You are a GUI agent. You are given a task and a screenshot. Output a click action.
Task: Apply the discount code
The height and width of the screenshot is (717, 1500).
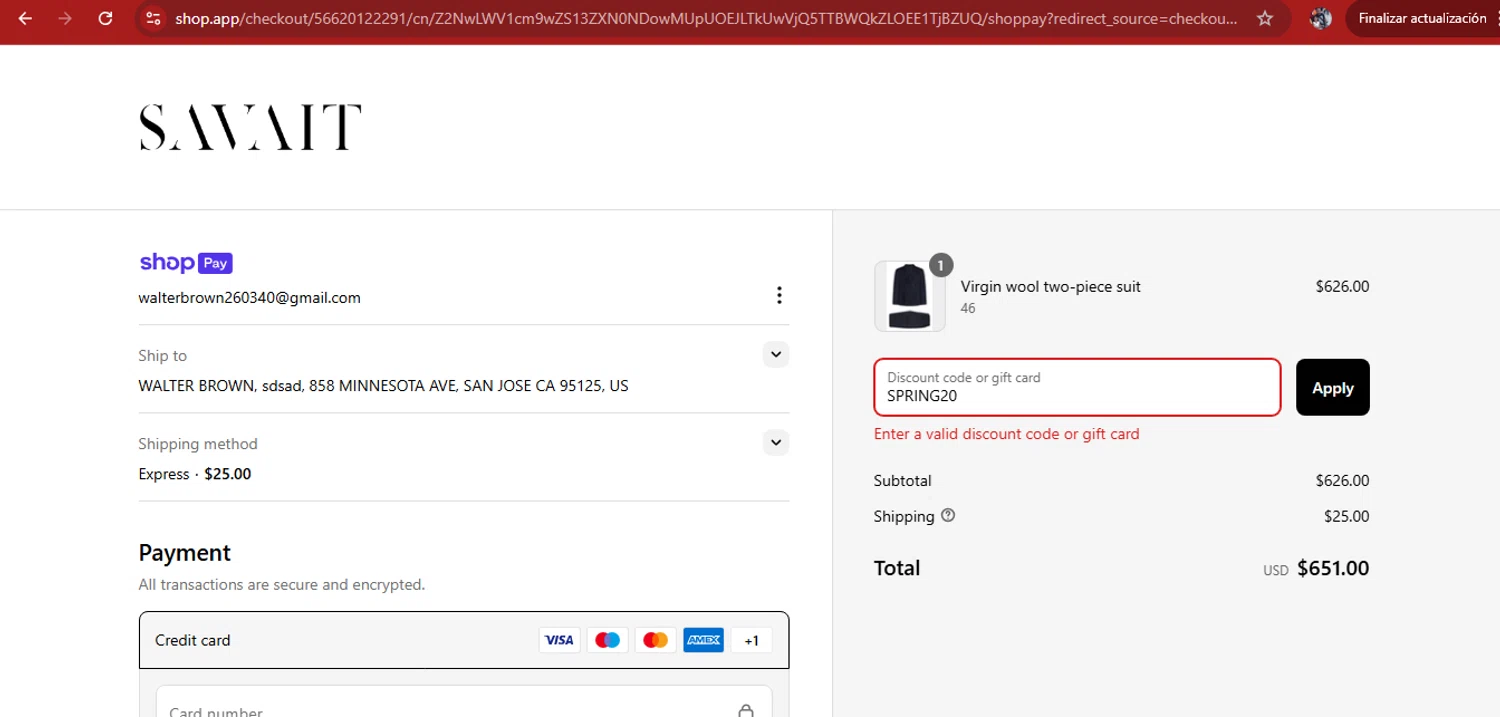coord(1333,387)
